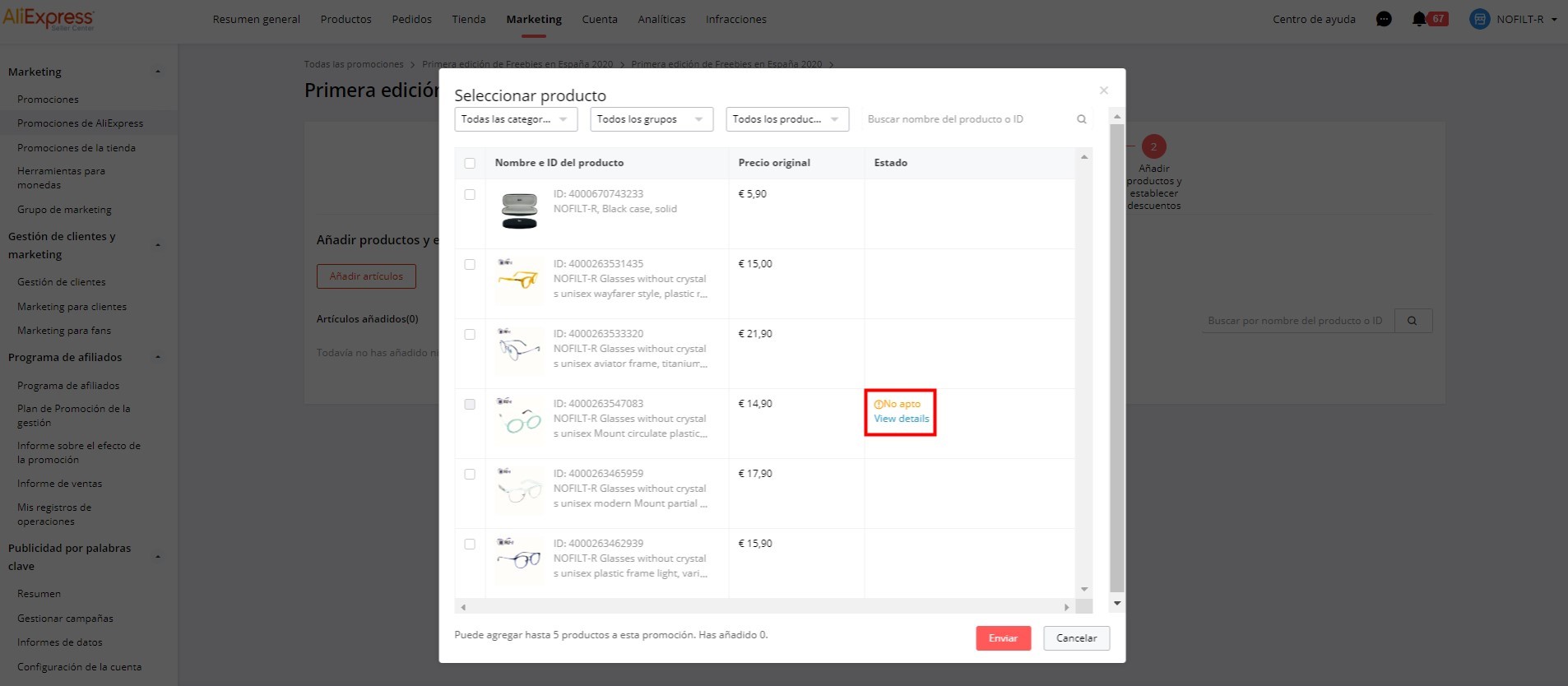Image resolution: width=1568 pixels, height=686 pixels.
Task: Collapse the Marketing sidebar section
Action: click(x=158, y=72)
